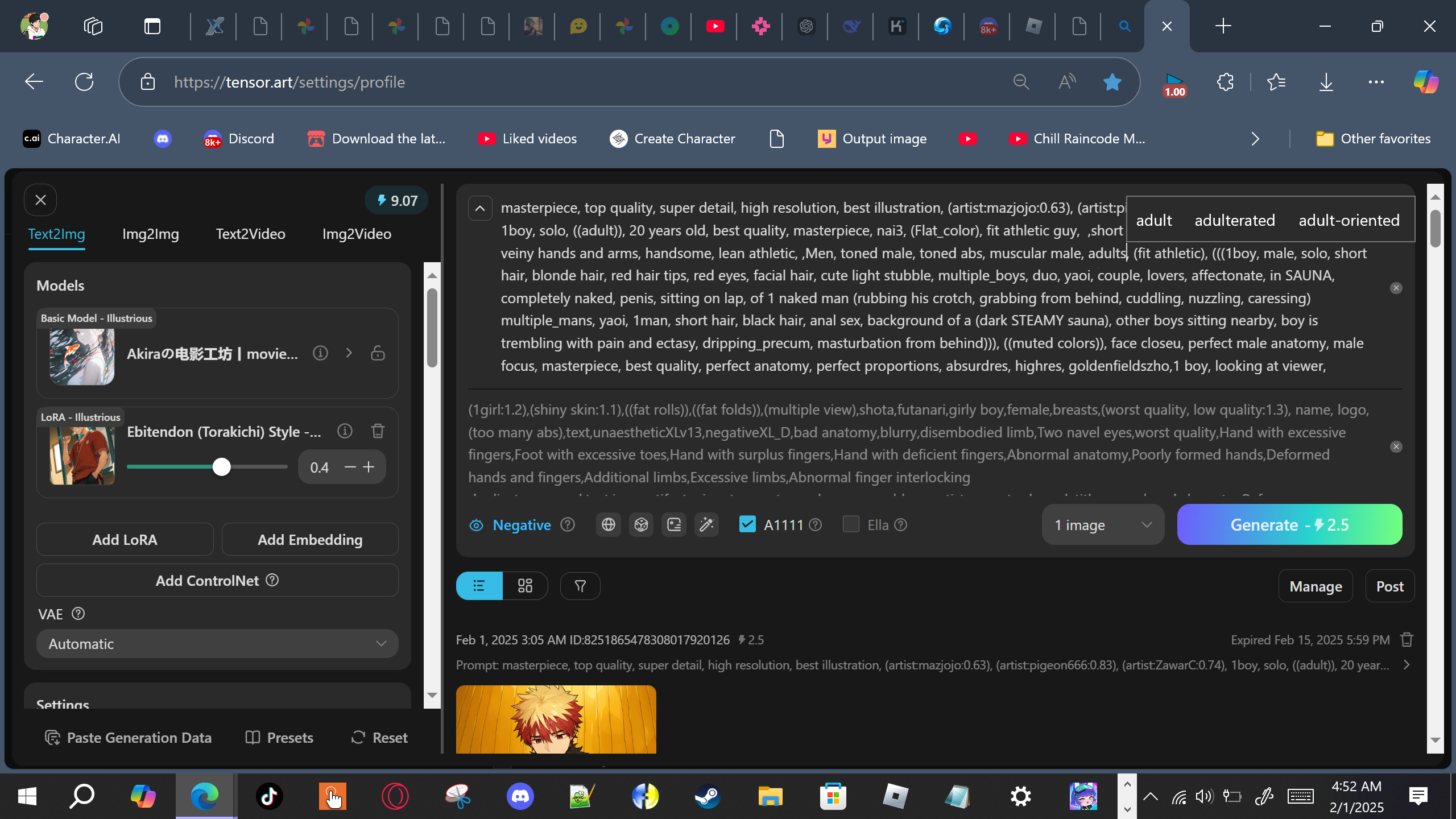
Task: Click the magic wand prompt enhance icon
Action: pyautogui.click(x=706, y=524)
